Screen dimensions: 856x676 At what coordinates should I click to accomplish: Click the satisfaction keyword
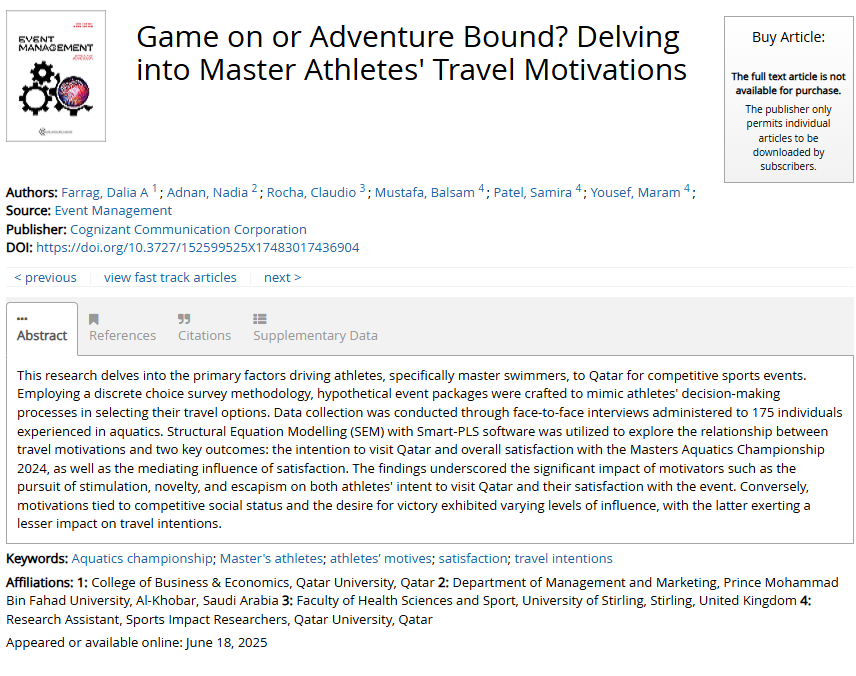click(x=472, y=559)
